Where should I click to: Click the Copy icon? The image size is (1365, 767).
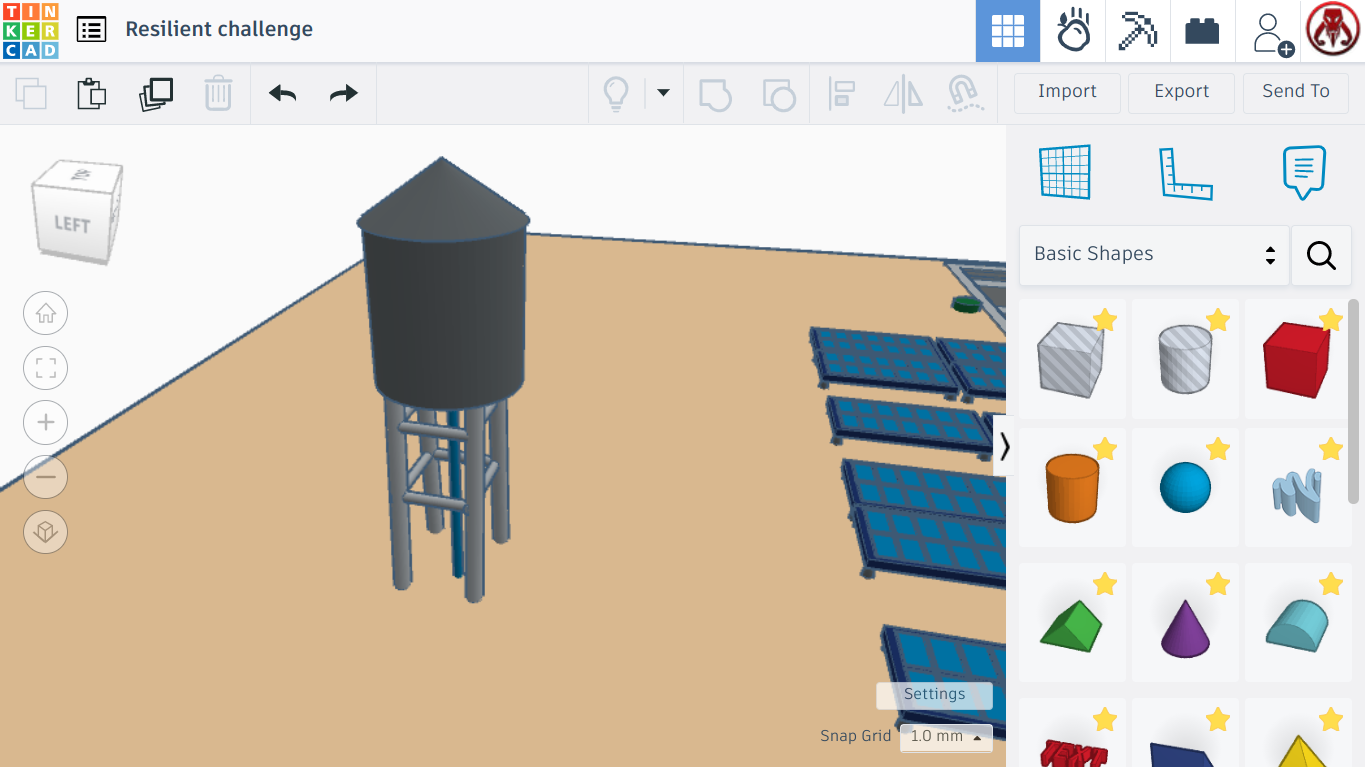coord(31,93)
